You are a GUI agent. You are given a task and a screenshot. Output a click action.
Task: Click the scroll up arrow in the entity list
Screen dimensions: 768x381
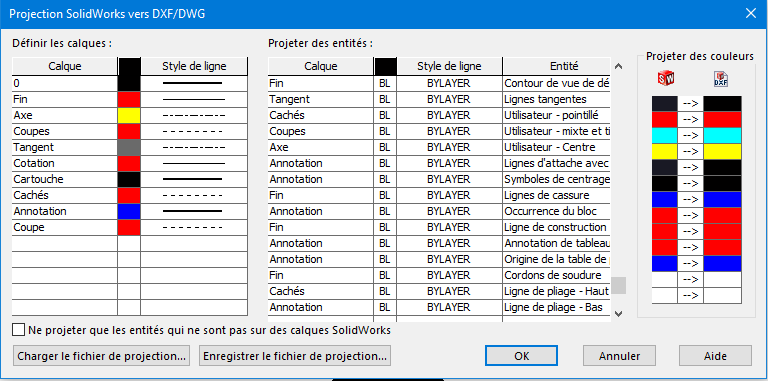(618, 66)
